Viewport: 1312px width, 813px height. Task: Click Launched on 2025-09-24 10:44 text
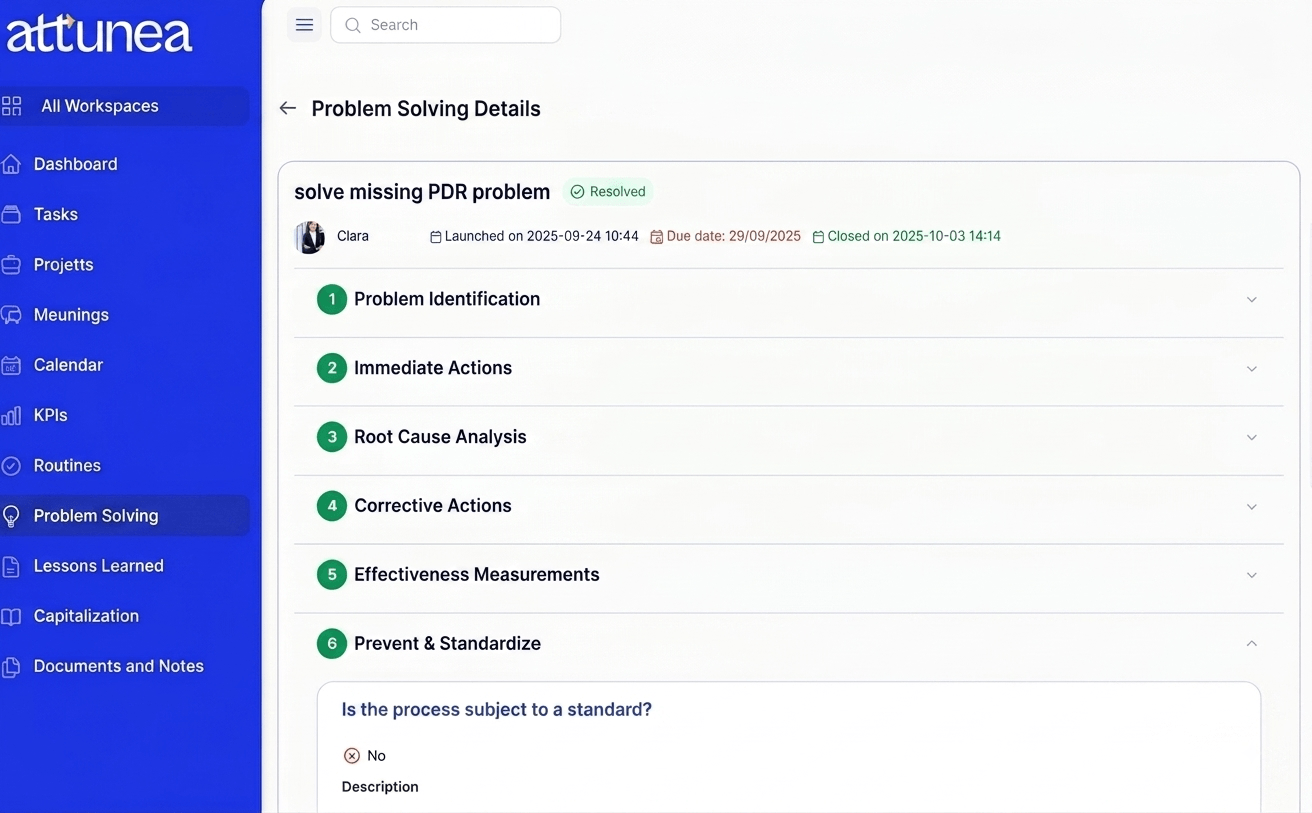pyautogui.click(x=541, y=237)
